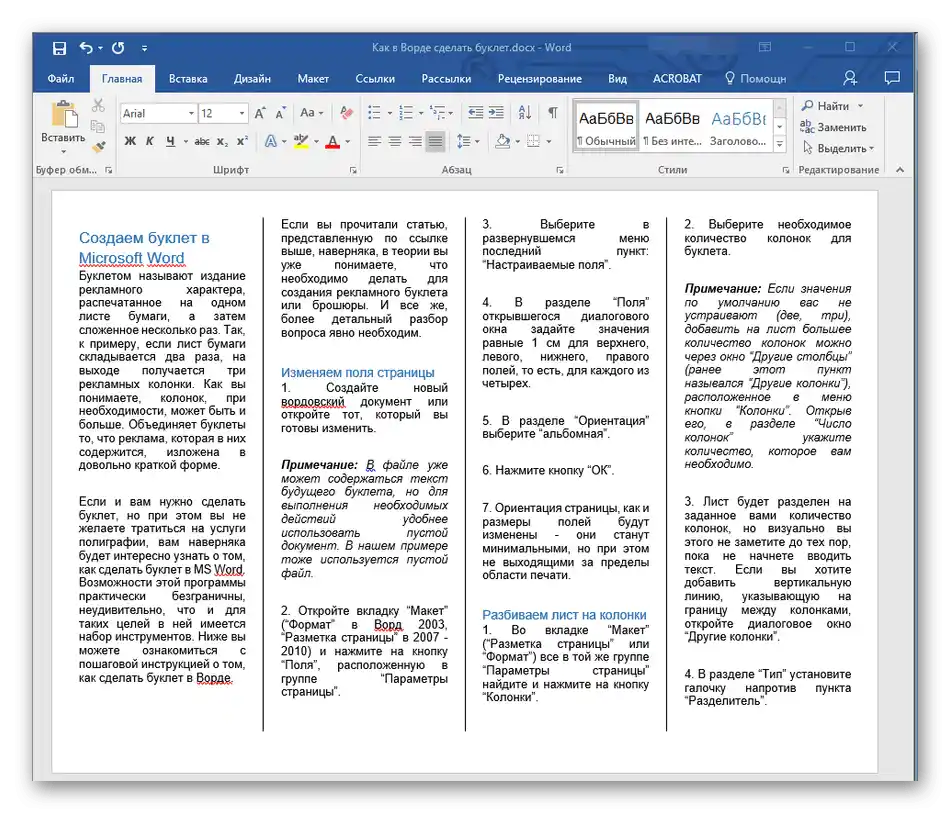Click the Sort A-Z icon

click(x=527, y=113)
